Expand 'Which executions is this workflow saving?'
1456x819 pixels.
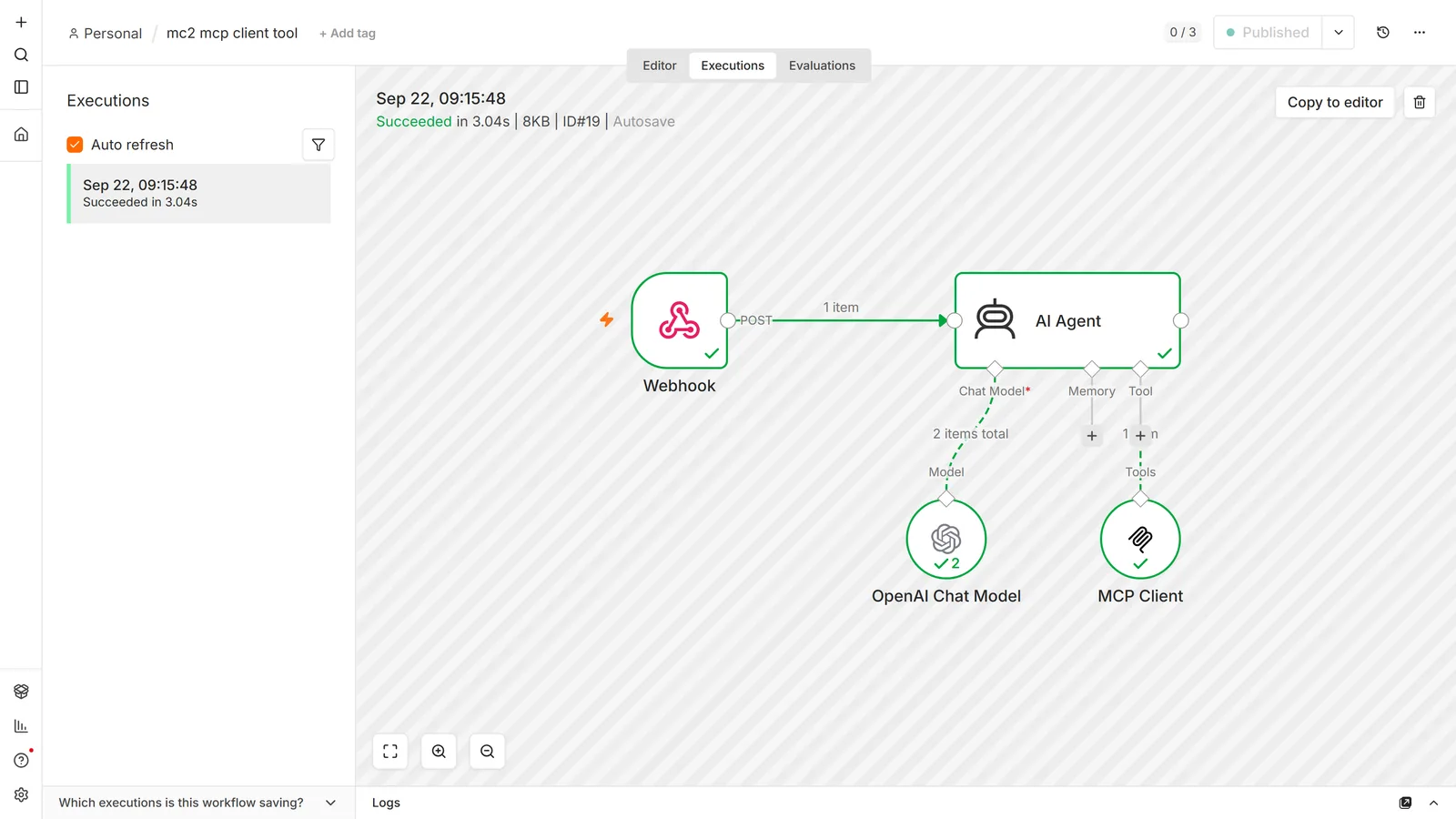tap(197, 803)
